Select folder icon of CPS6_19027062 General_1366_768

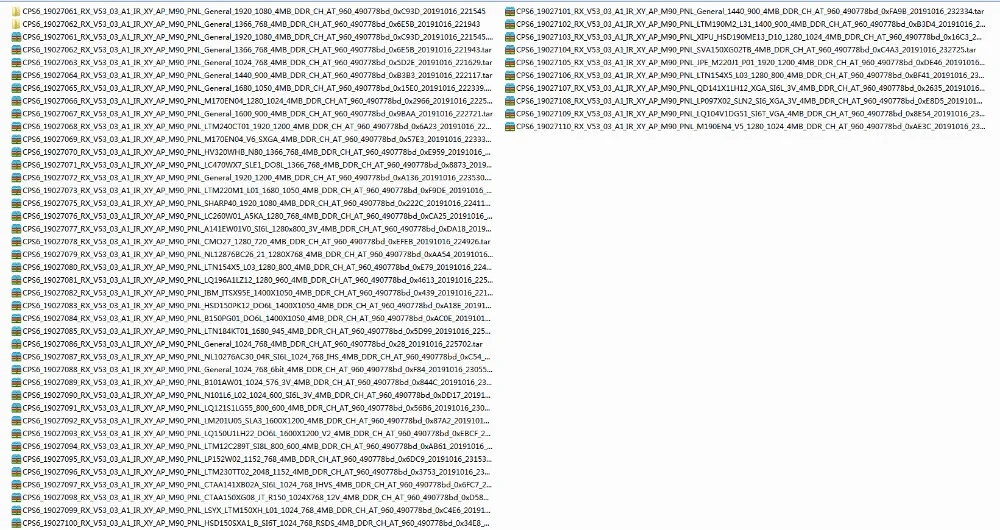[x=17, y=24]
